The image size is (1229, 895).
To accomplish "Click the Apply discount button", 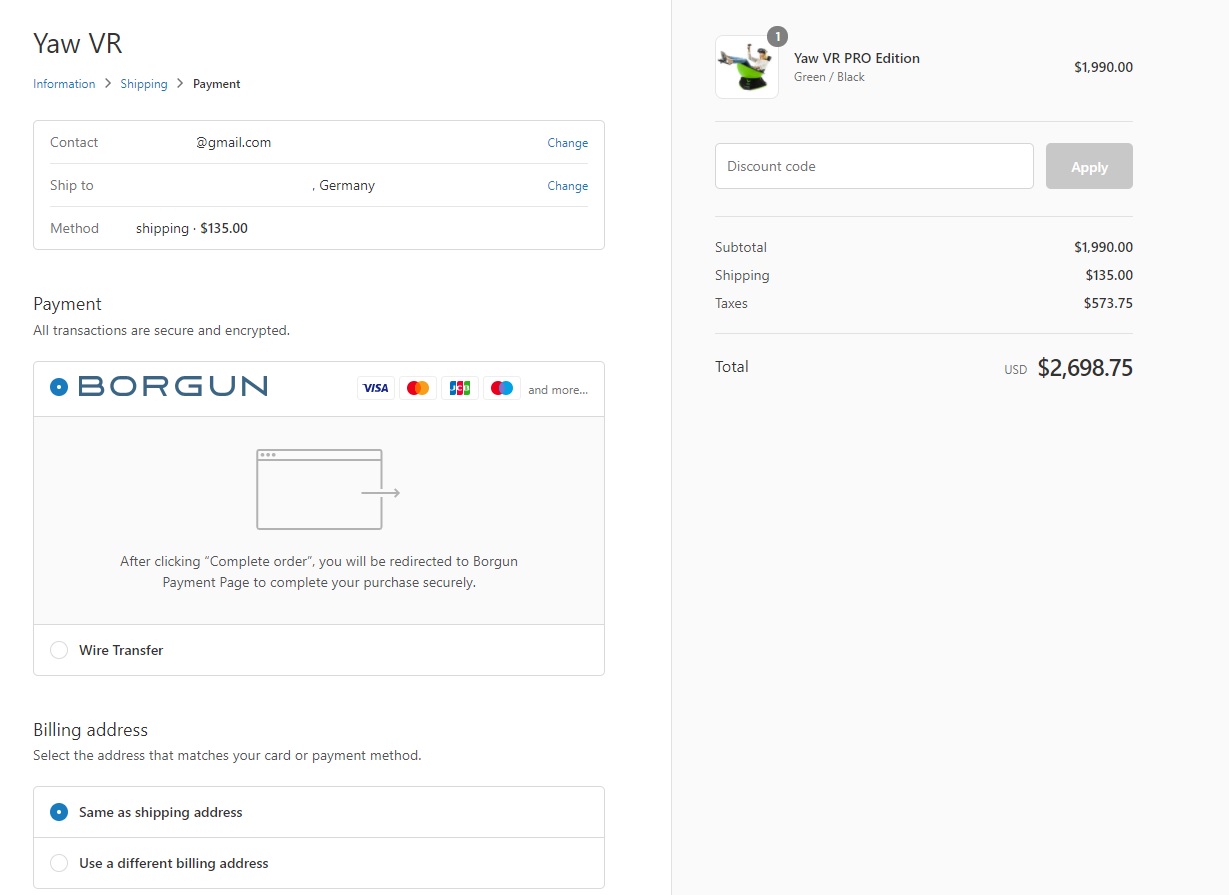I will click(x=1089, y=166).
